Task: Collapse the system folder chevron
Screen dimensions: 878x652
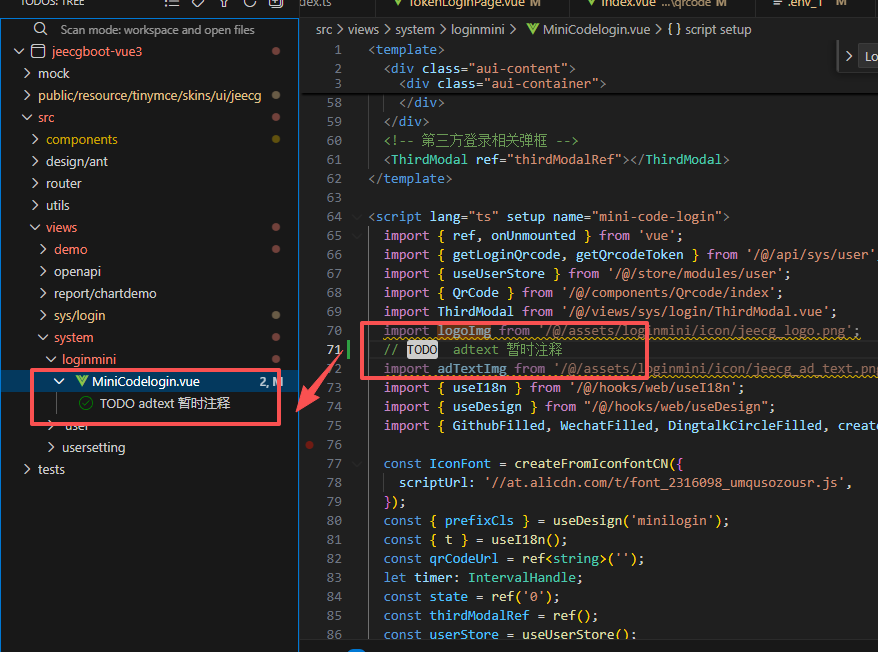Action: (43, 337)
